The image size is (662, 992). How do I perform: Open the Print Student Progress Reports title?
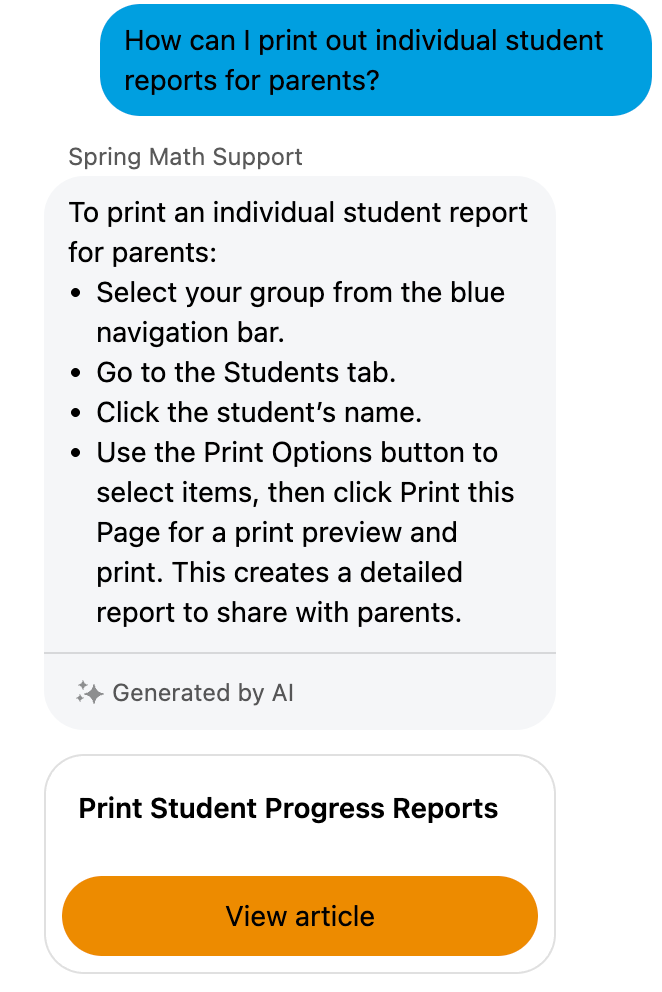tap(288, 808)
